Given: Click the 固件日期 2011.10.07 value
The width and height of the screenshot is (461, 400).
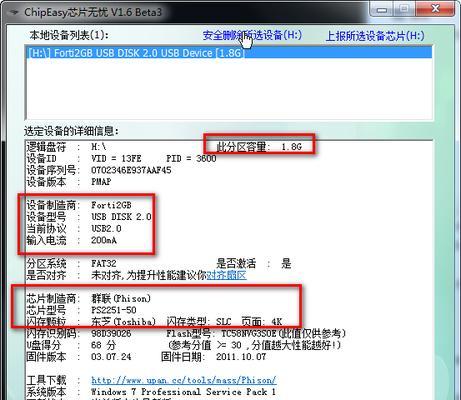Looking at the screenshot, I should (x=241, y=357).
